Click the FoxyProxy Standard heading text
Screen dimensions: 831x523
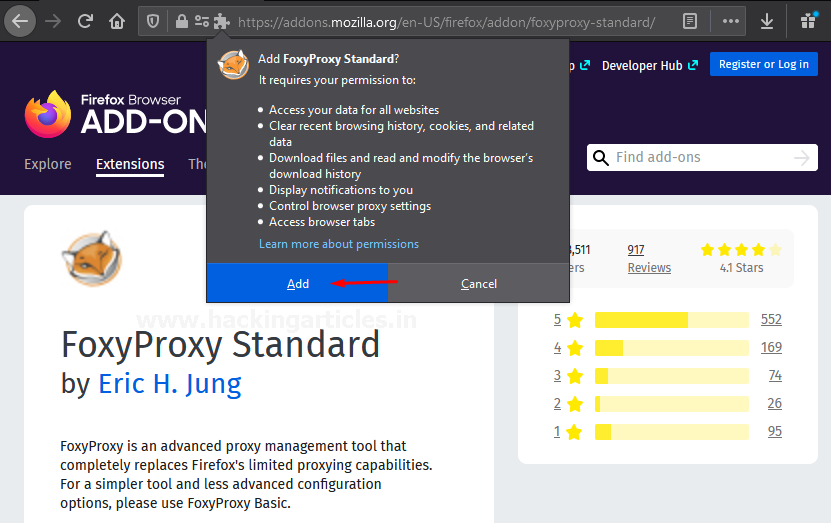tap(220, 345)
